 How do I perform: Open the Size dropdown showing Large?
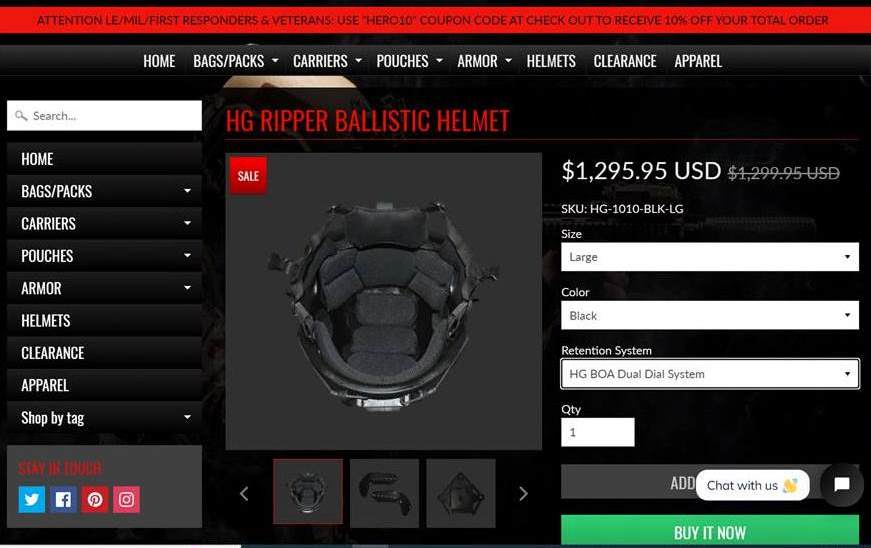709,257
